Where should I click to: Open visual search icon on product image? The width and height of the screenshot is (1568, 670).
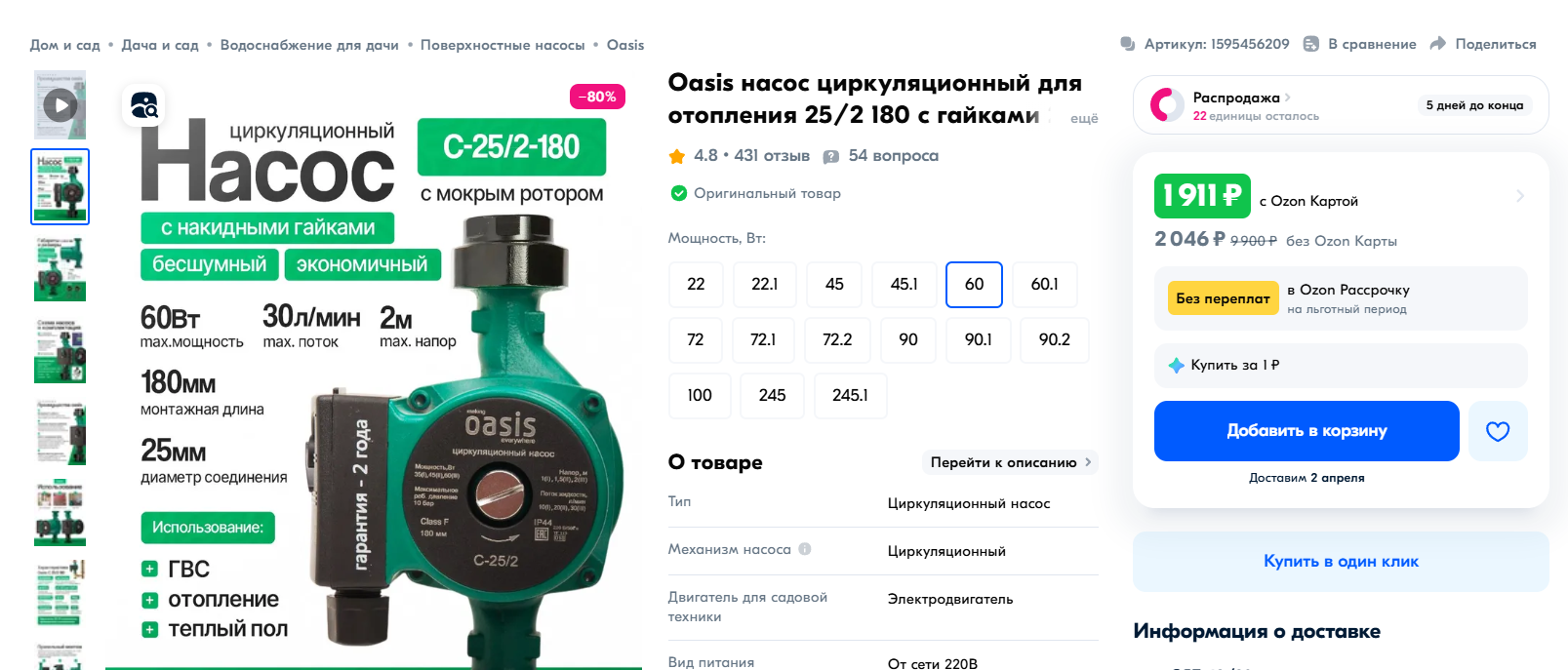tap(143, 105)
